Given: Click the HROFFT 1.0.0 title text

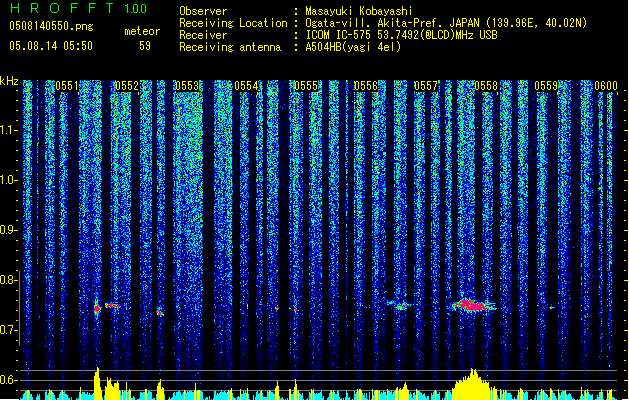Looking at the screenshot, I should (78, 8).
